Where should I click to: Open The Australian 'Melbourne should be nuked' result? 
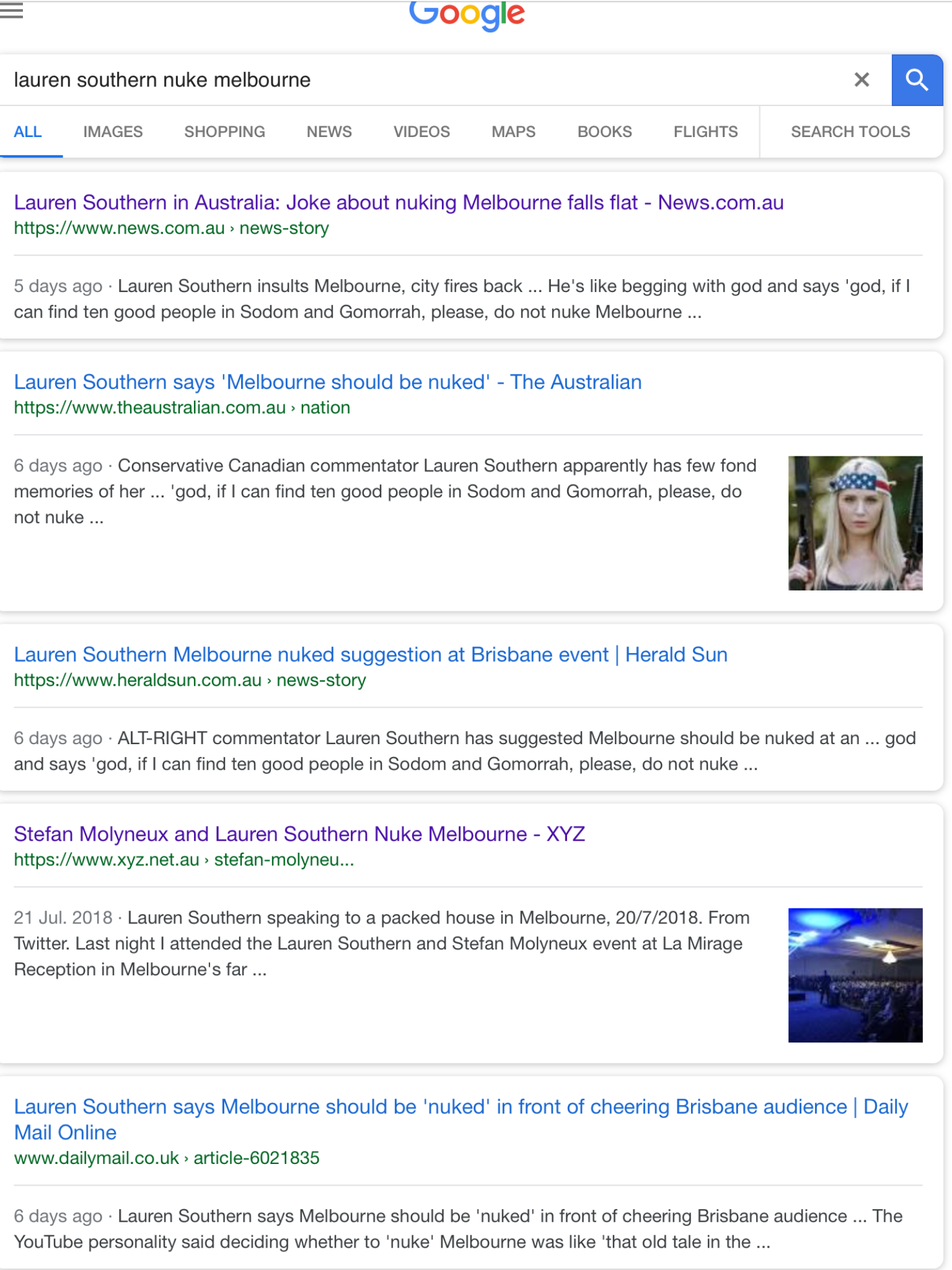[327, 382]
